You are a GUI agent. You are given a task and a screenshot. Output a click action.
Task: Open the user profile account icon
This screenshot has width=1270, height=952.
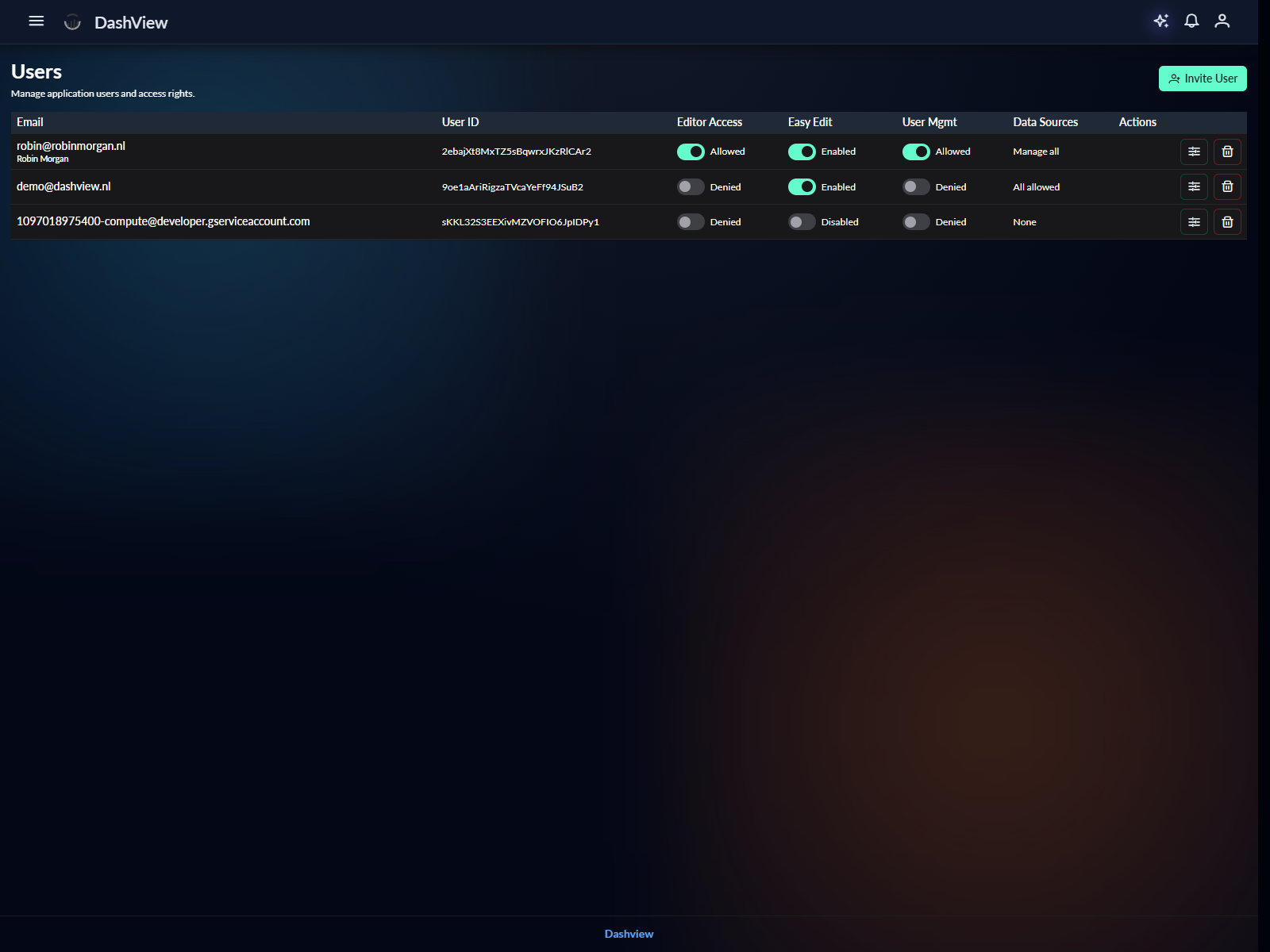[x=1222, y=21]
